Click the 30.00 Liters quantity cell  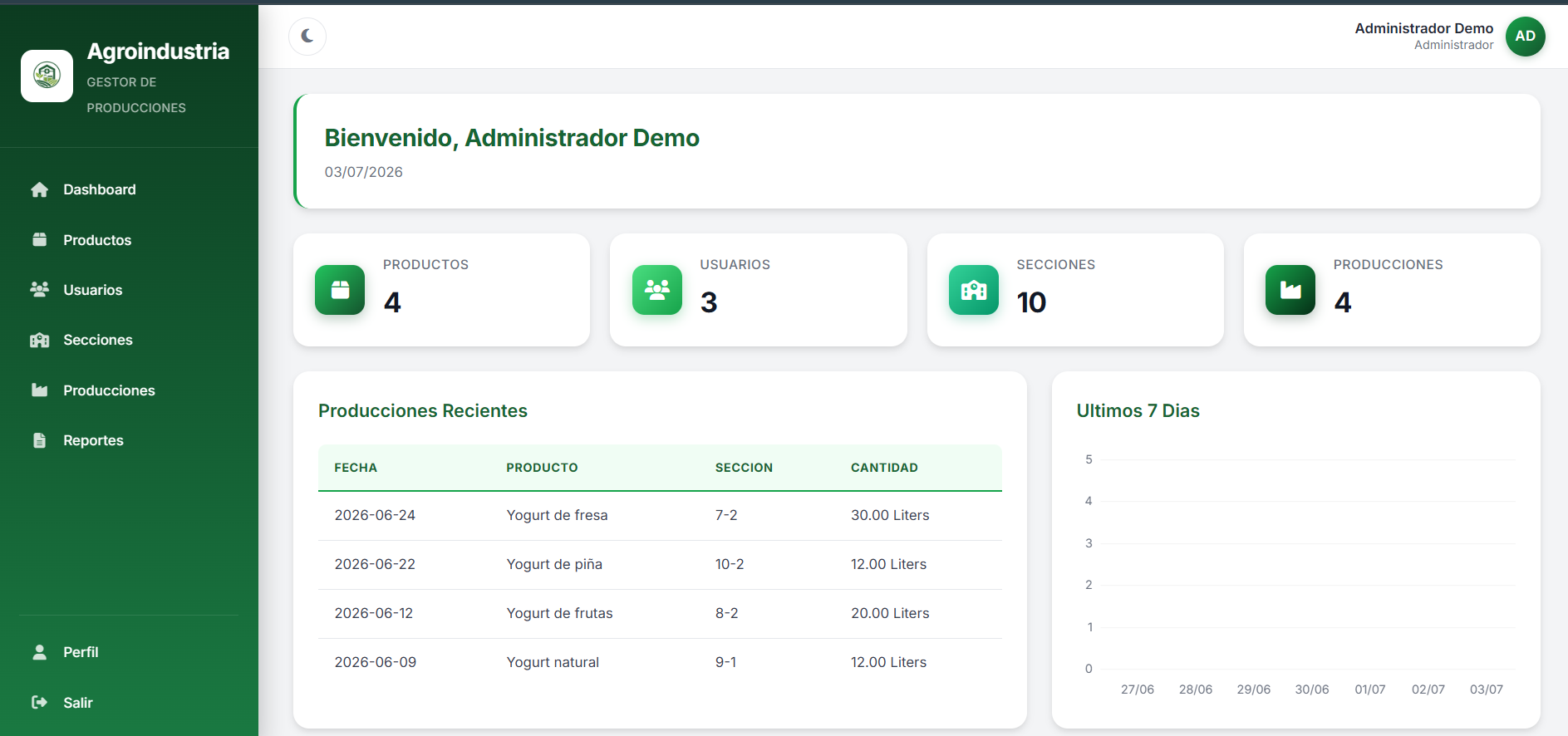pos(890,515)
